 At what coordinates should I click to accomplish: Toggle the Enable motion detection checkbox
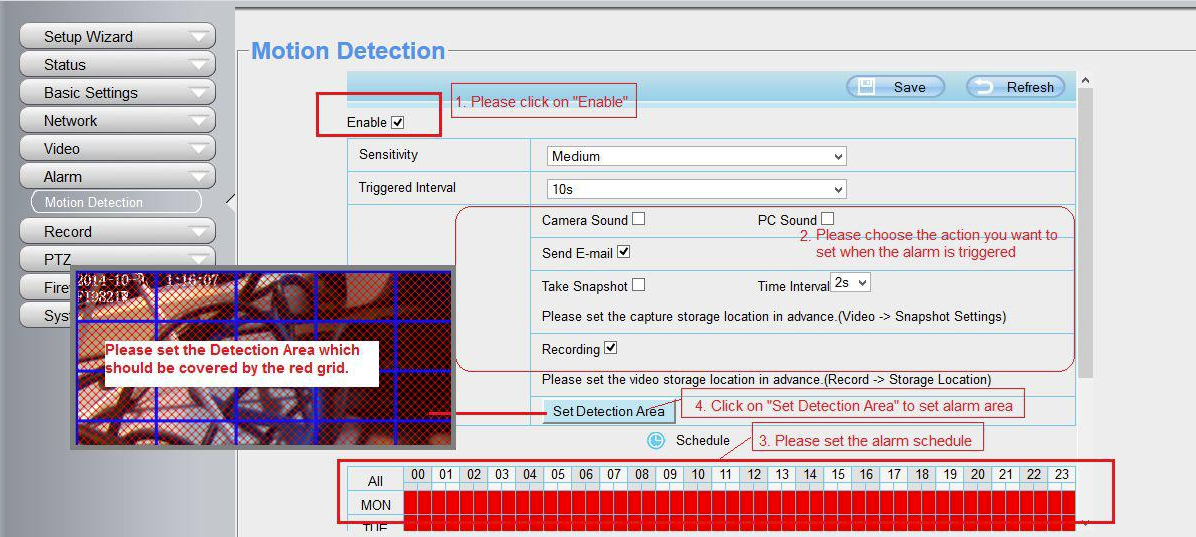398,122
